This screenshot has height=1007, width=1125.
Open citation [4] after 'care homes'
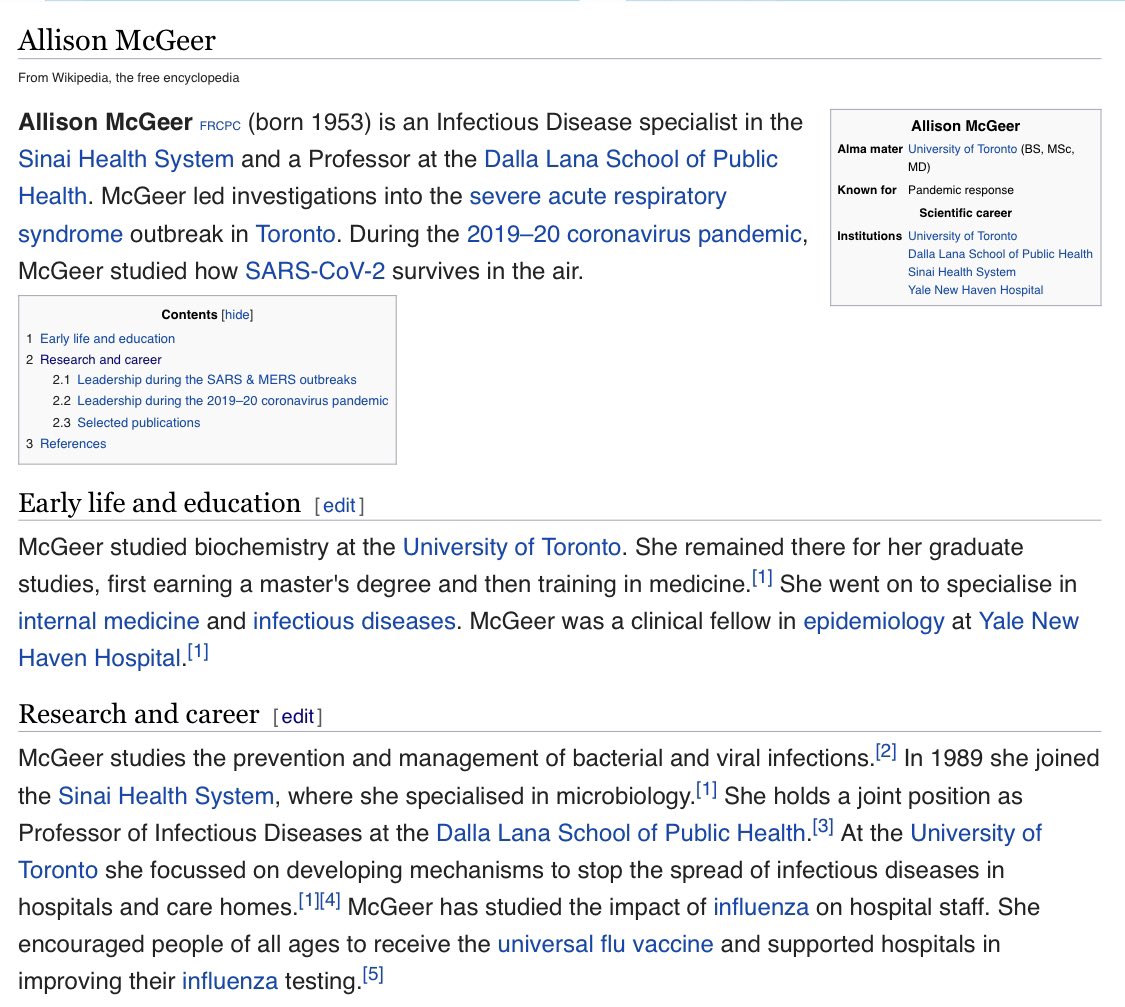330,901
